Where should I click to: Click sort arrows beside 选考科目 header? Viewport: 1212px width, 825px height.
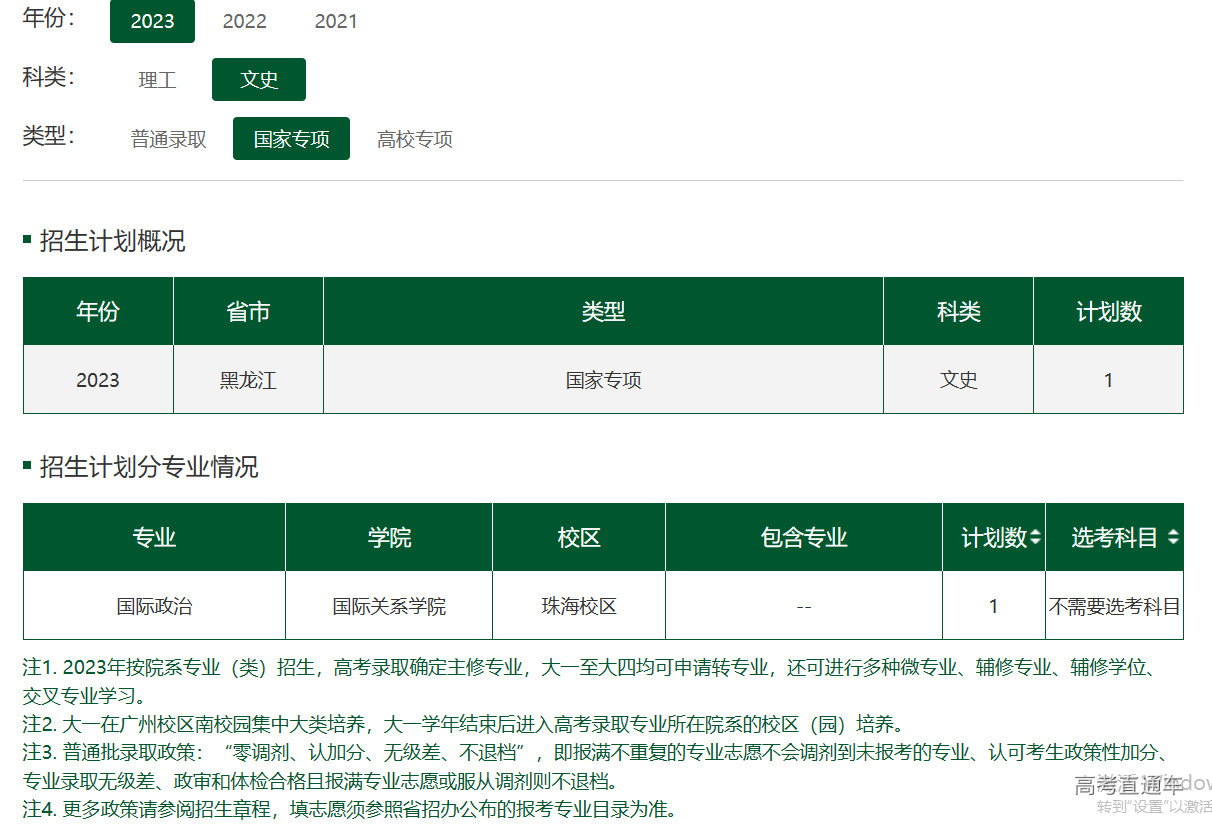tap(1172, 538)
